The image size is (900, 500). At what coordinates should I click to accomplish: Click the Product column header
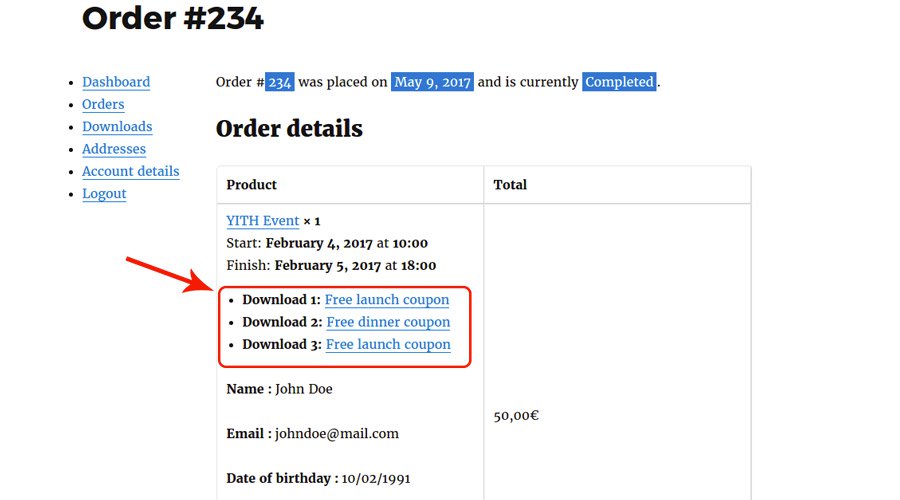[252, 185]
